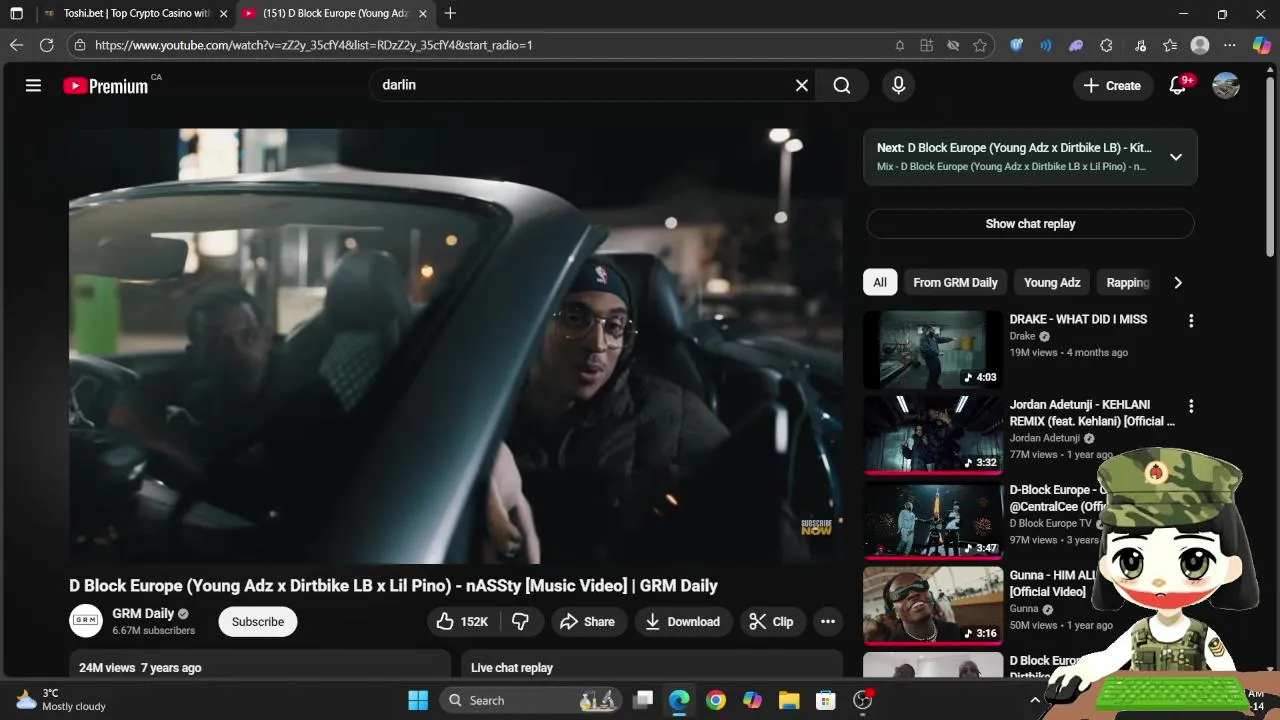
Task: Show chat replay
Action: [x=1030, y=224]
